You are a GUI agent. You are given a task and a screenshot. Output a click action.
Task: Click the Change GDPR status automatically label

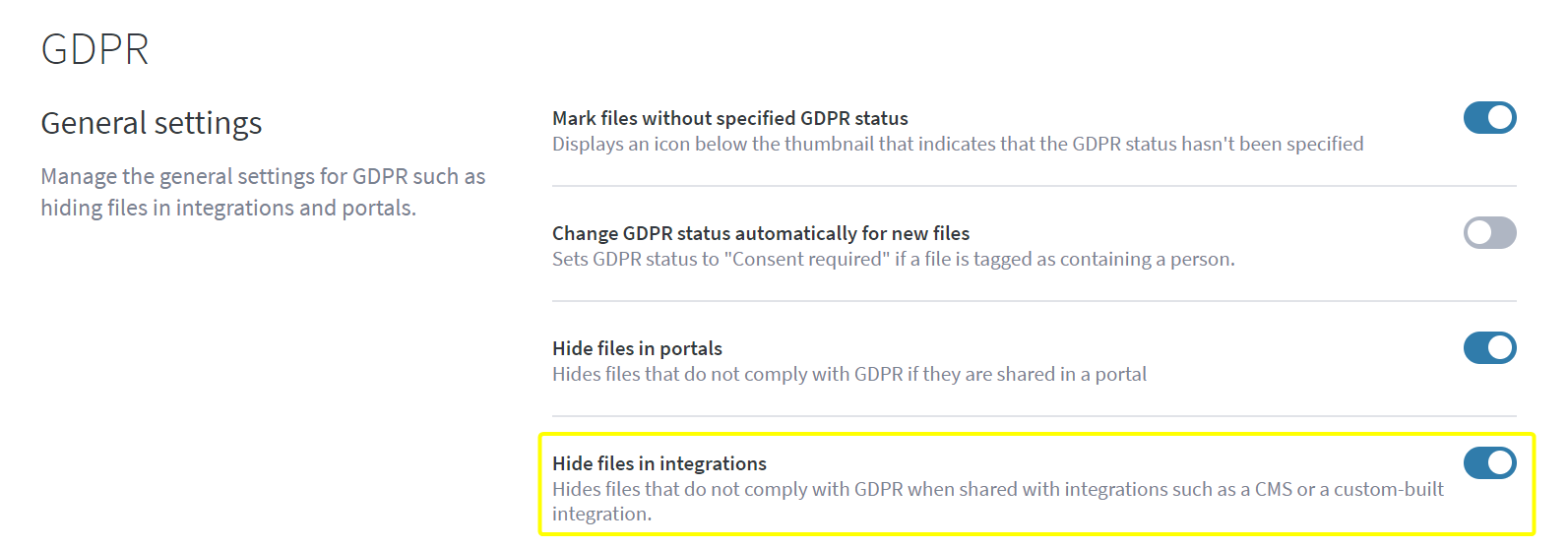760,233
